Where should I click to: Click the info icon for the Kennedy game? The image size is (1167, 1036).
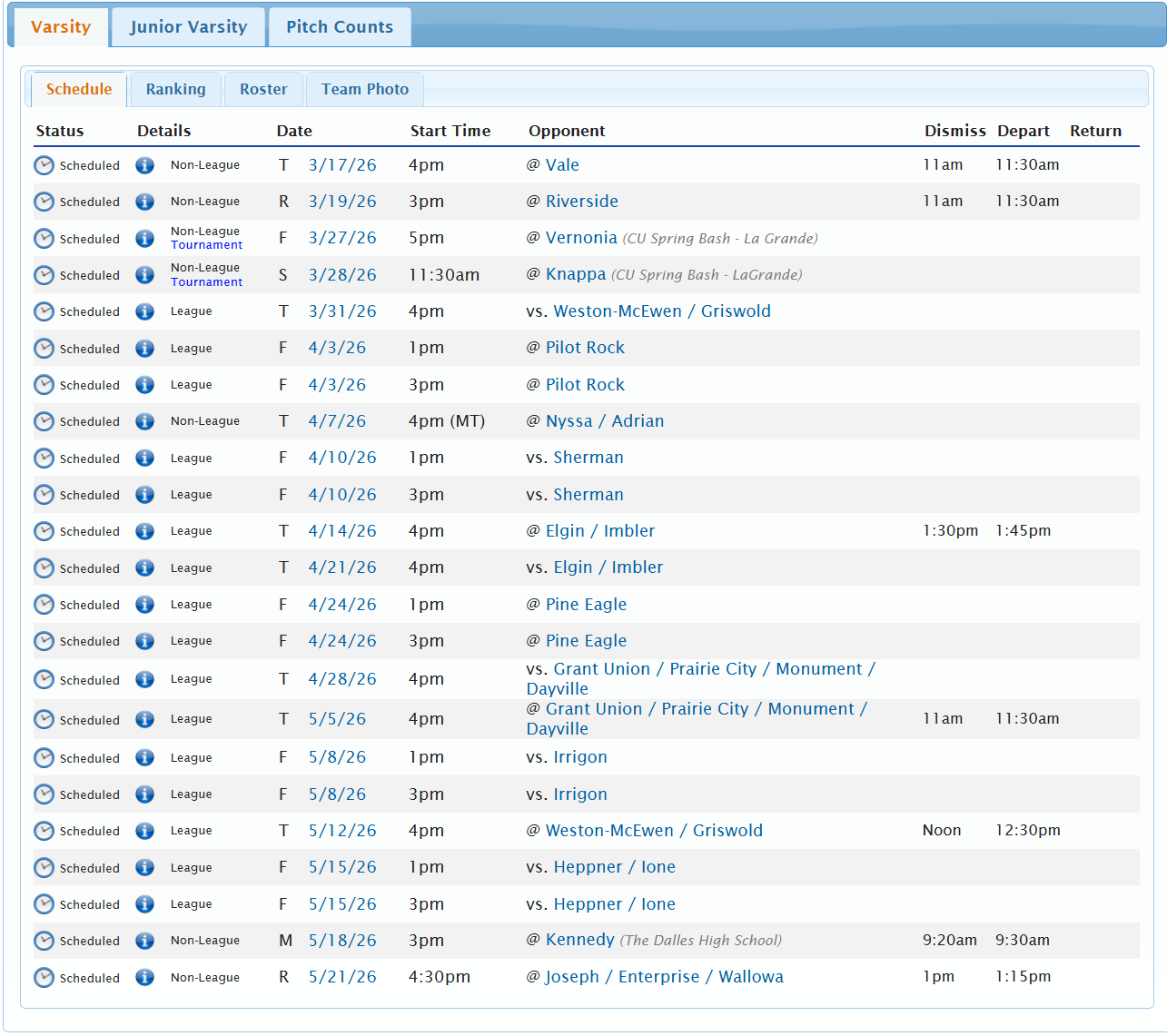144,941
